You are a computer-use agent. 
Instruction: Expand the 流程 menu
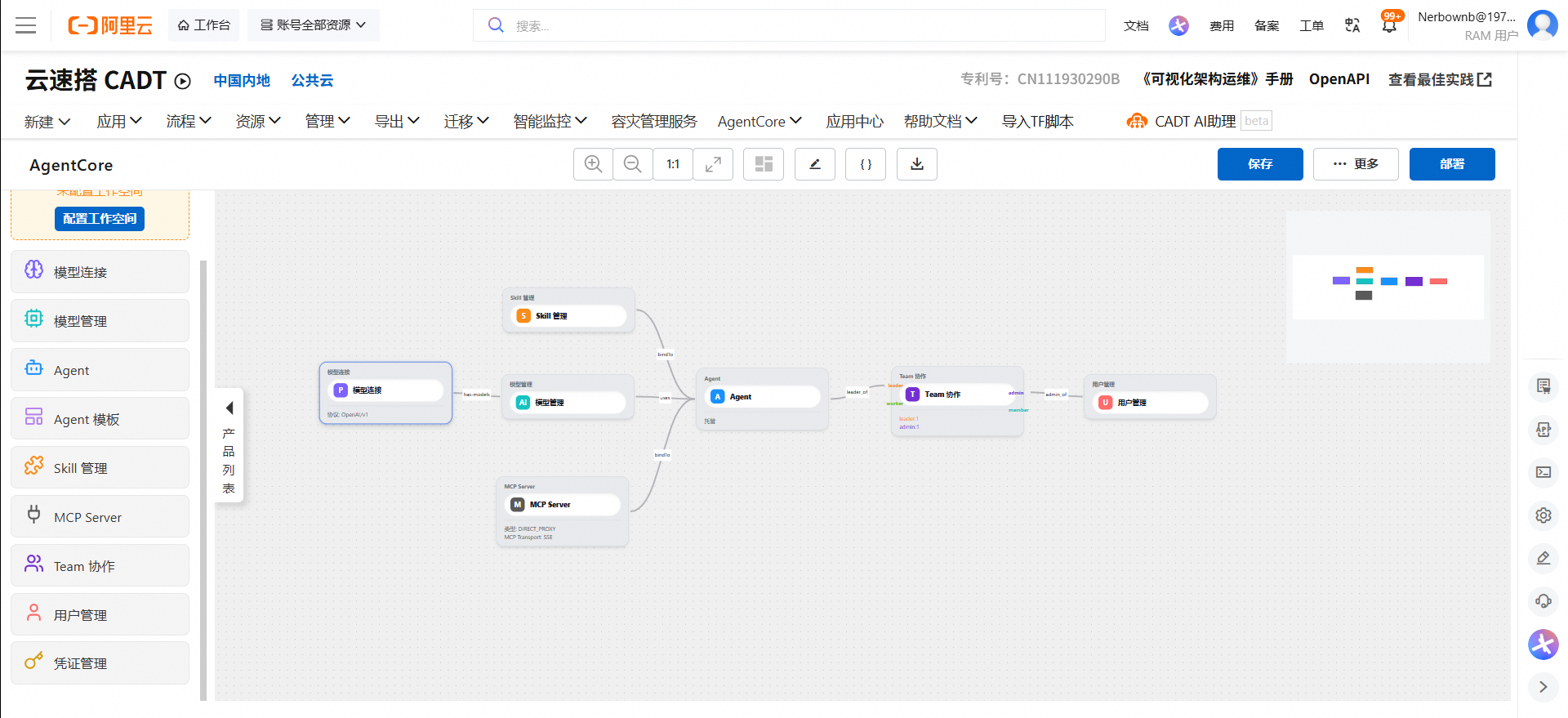[x=189, y=122]
